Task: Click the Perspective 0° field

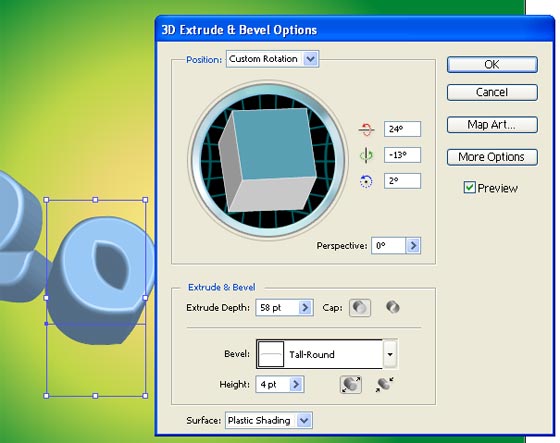Action: coord(389,245)
